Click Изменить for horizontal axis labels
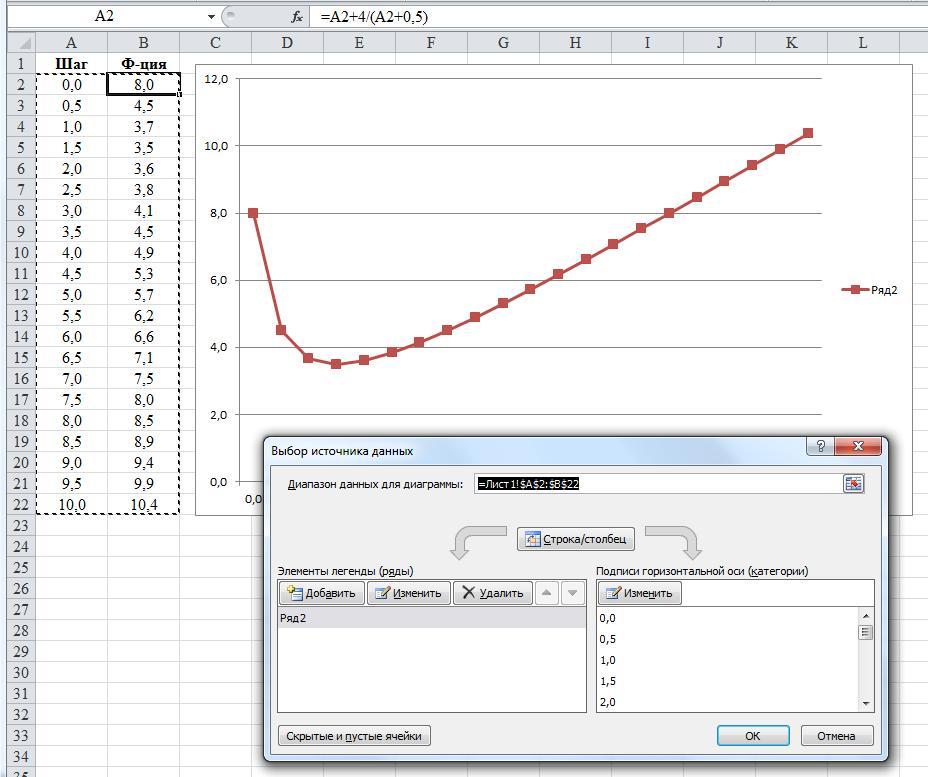This screenshot has height=777, width=928. pyautogui.click(x=639, y=593)
